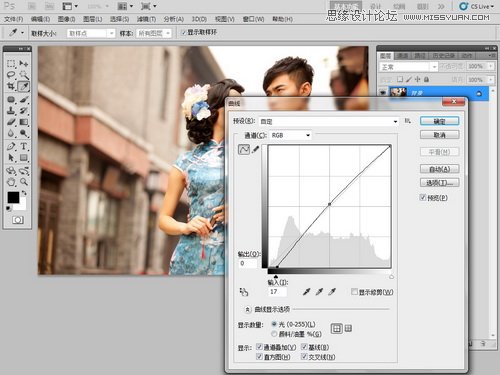Switch to detailed 10x10 grid in Curves

point(348,329)
